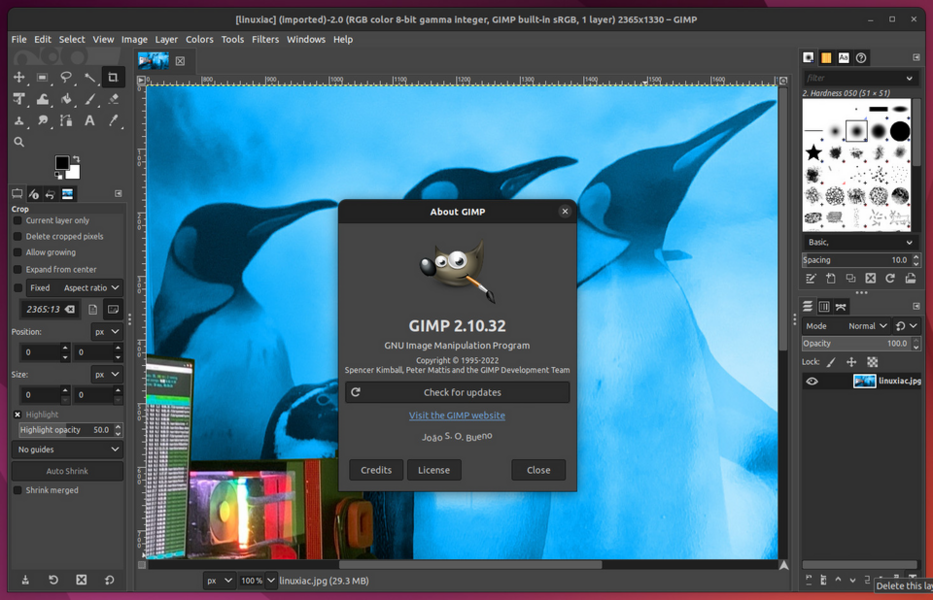Open the No guides dropdown
The width and height of the screenshot is (933, 600).
(x=67, y=450)
